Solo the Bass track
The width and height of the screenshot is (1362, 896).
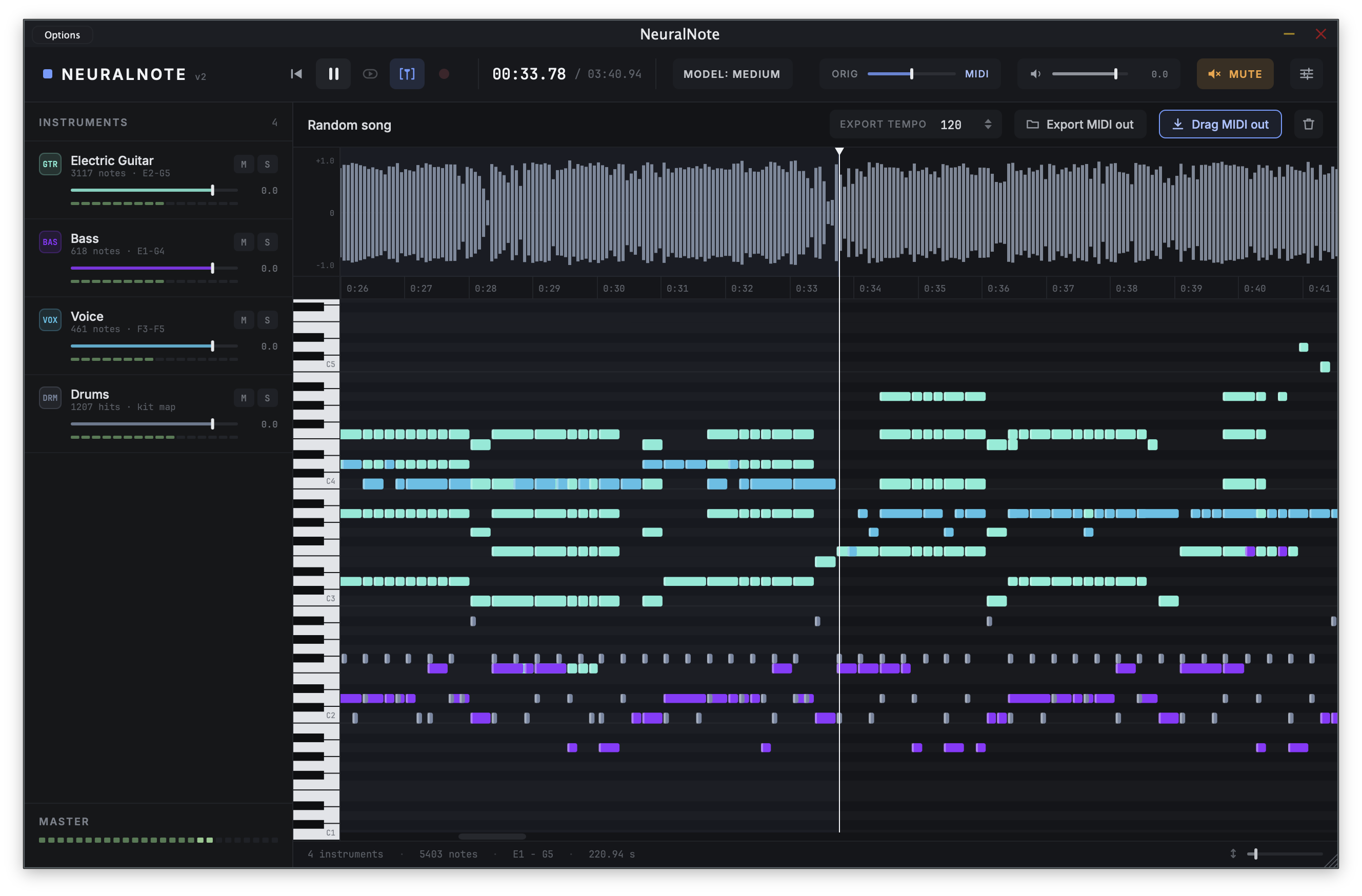tap(267, 242)
